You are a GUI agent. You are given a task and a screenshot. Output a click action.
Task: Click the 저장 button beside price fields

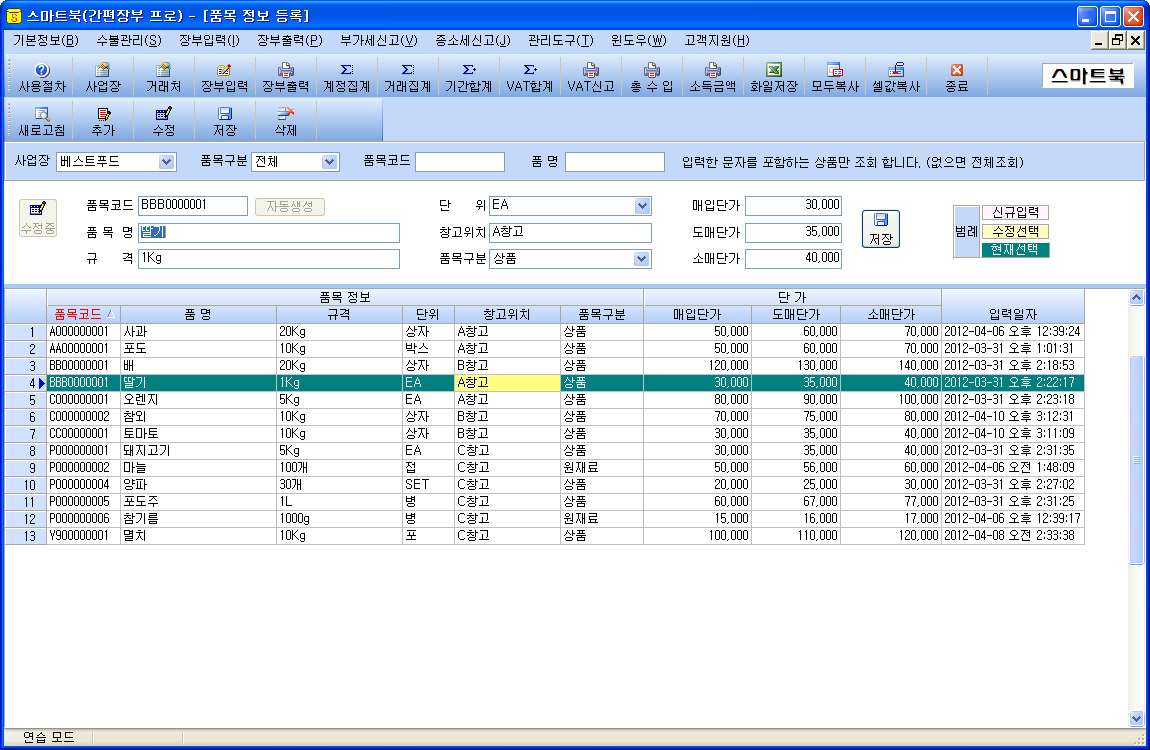point(880,229)
